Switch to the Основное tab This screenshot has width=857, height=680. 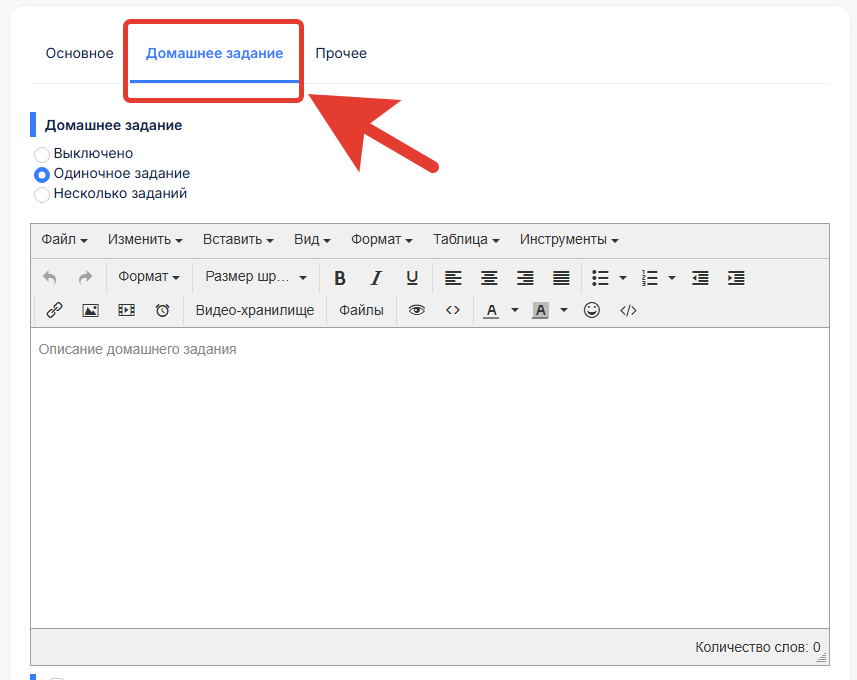tap(80, 53)
